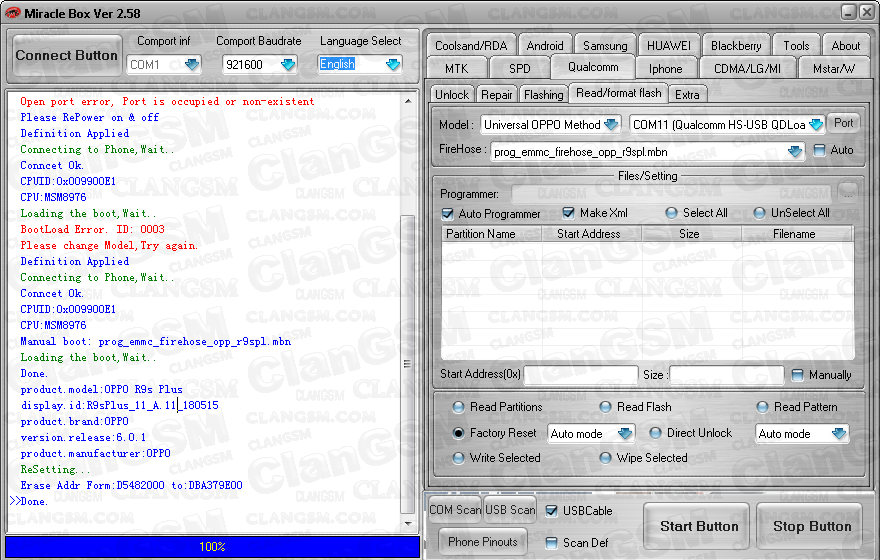Open the Read/format flash sub-tab
Screen dimensions: 880x560
(618, 93)
